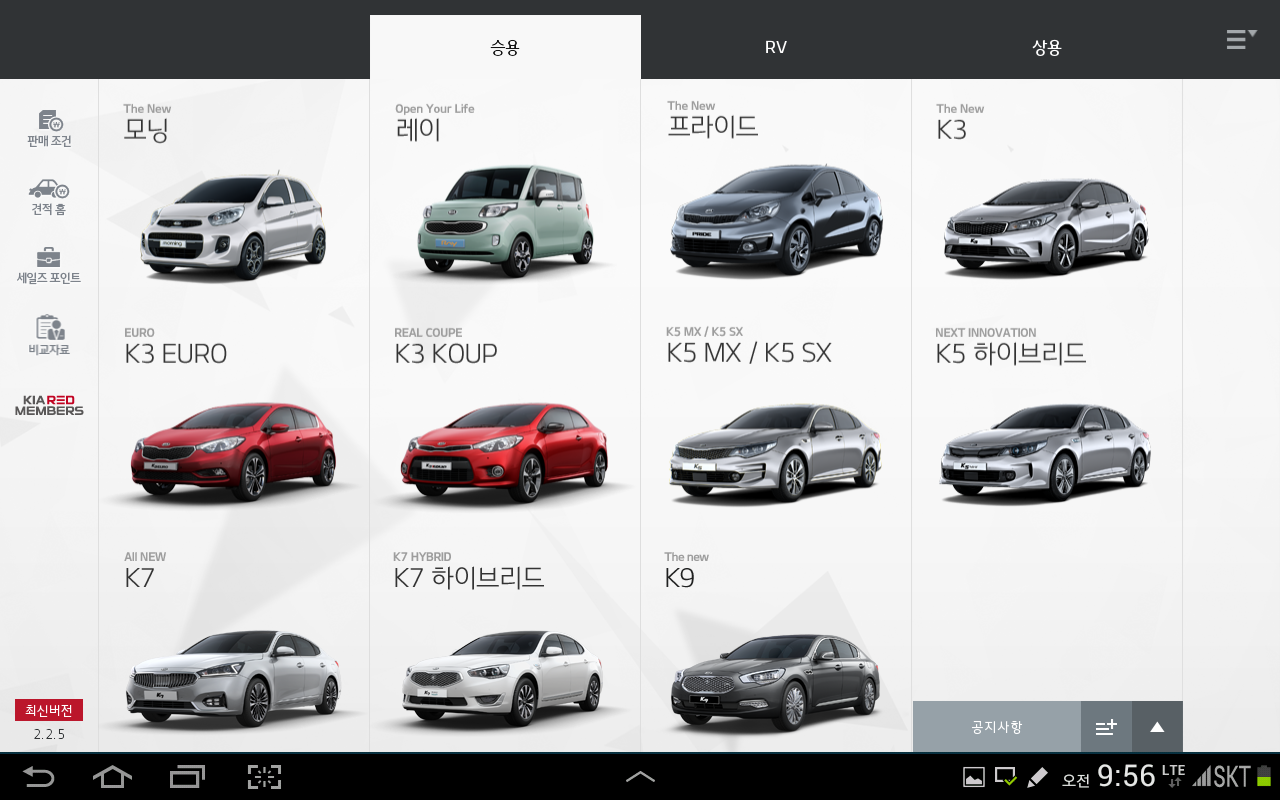Tap the 레이 model title
This screenshot has width=1280, height=800.
(x=418, y=130)
